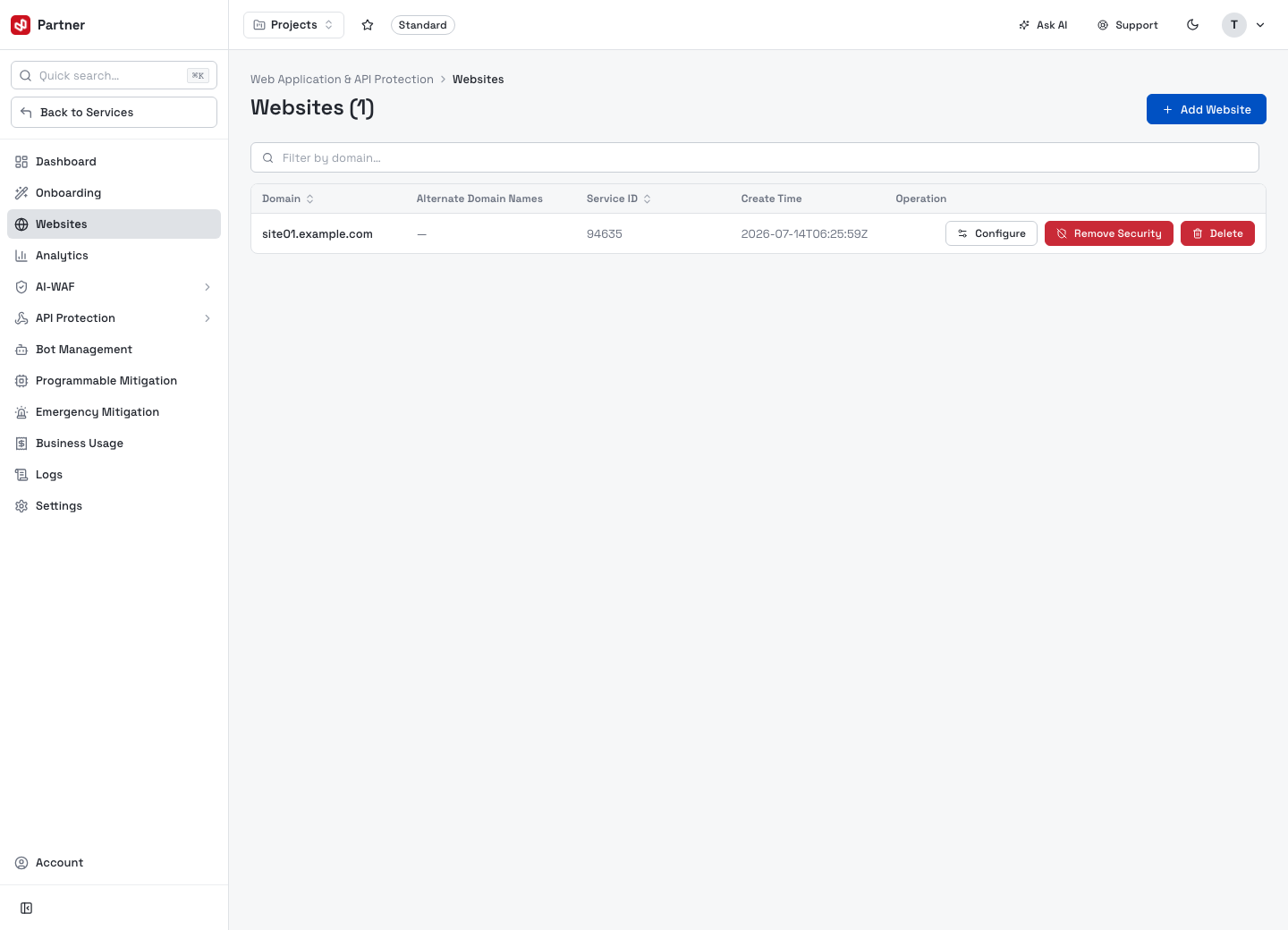Click the Add Website button
Viewport: 1288px width, 930px height.
[x=1206, y=109]
